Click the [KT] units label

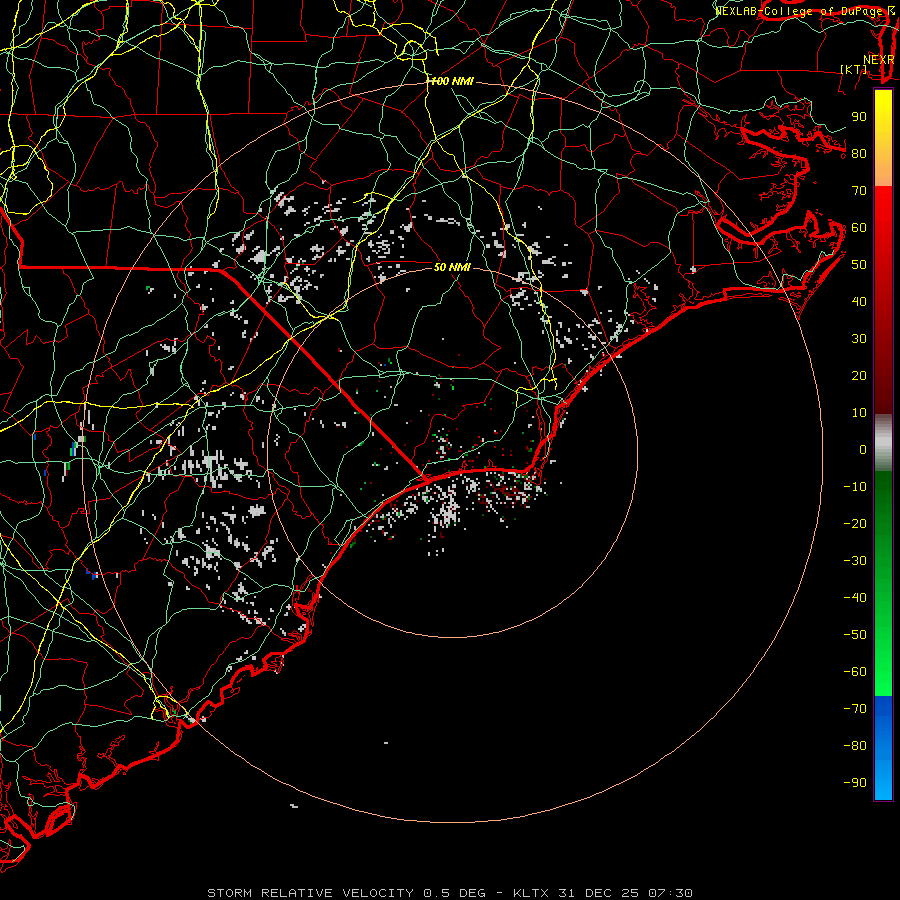[854, 69]
